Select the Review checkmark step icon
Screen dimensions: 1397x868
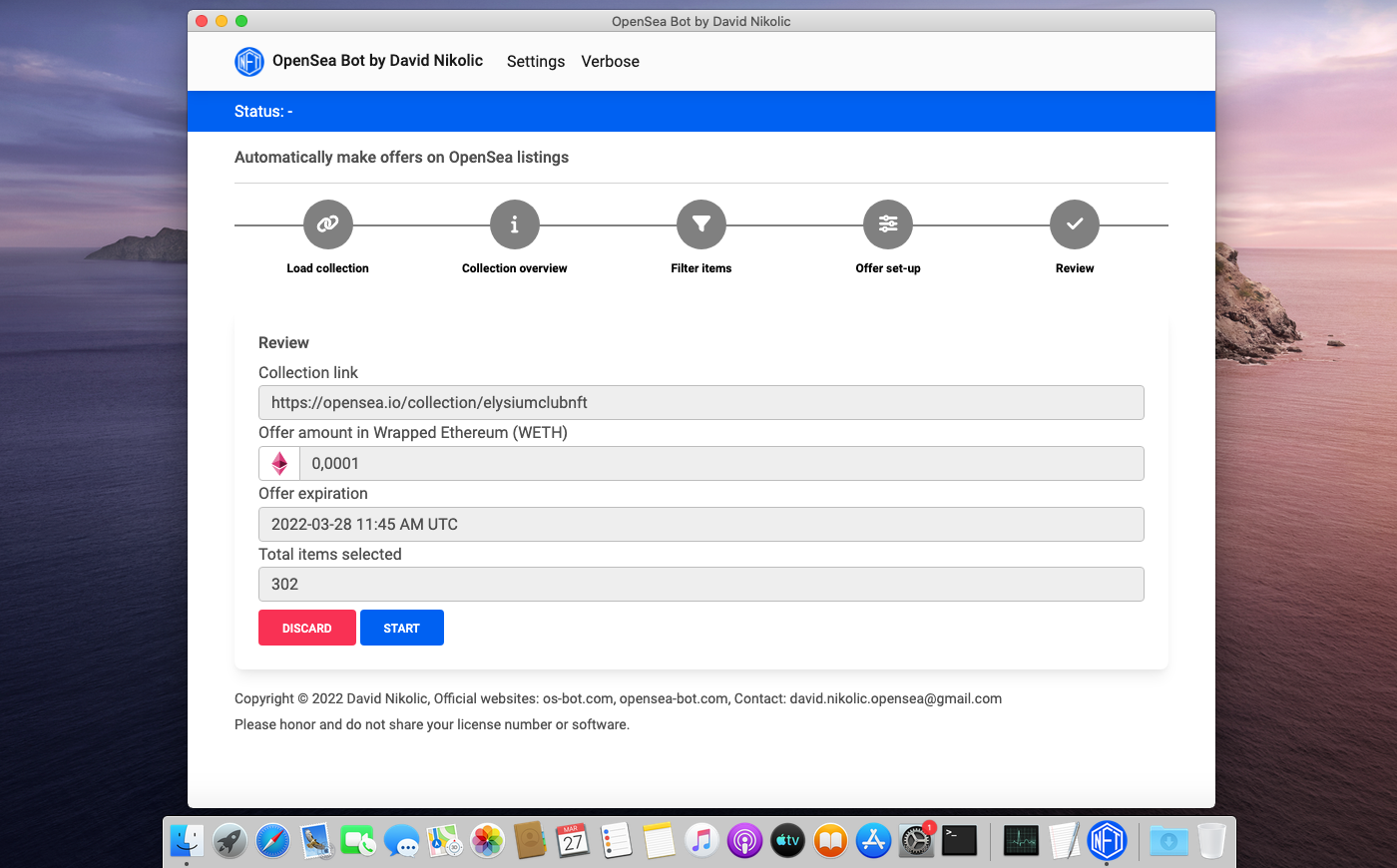(x=1075, y=224)
